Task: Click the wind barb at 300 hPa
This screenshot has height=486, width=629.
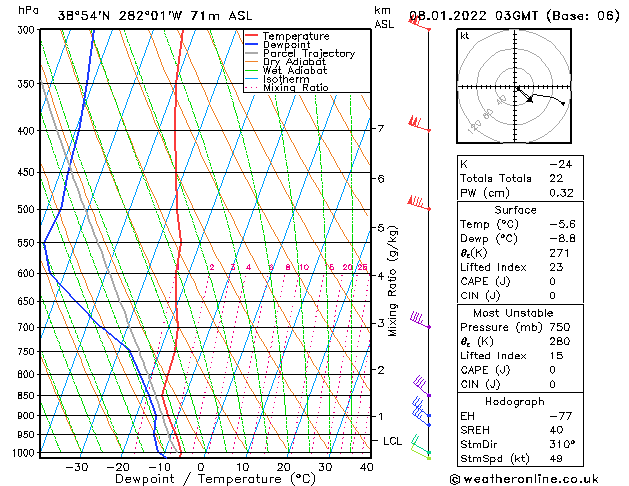Action: point(420,22)
